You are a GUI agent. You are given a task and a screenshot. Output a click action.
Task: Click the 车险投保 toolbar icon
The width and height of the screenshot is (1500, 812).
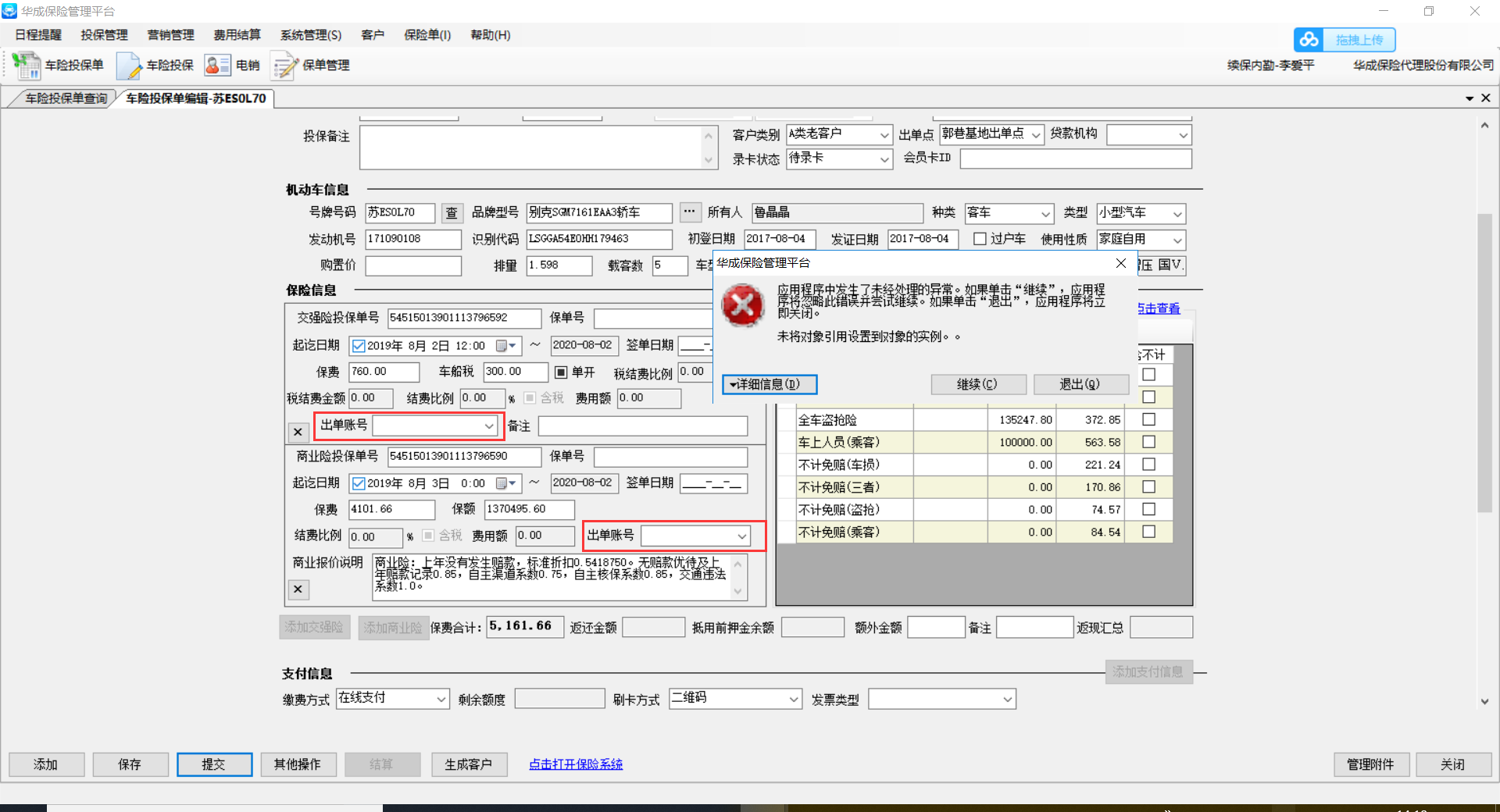[x=128, y=66]
